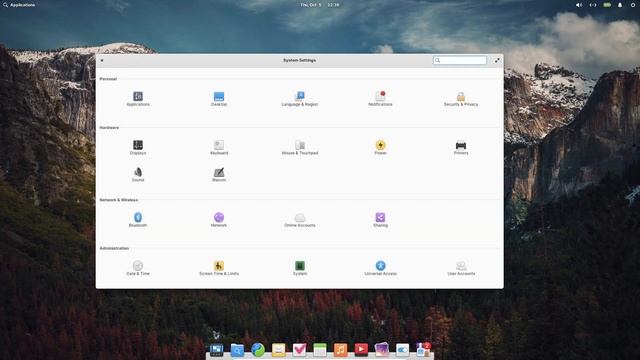Open Screen Time & Limits settings

[x=219, y=268]
